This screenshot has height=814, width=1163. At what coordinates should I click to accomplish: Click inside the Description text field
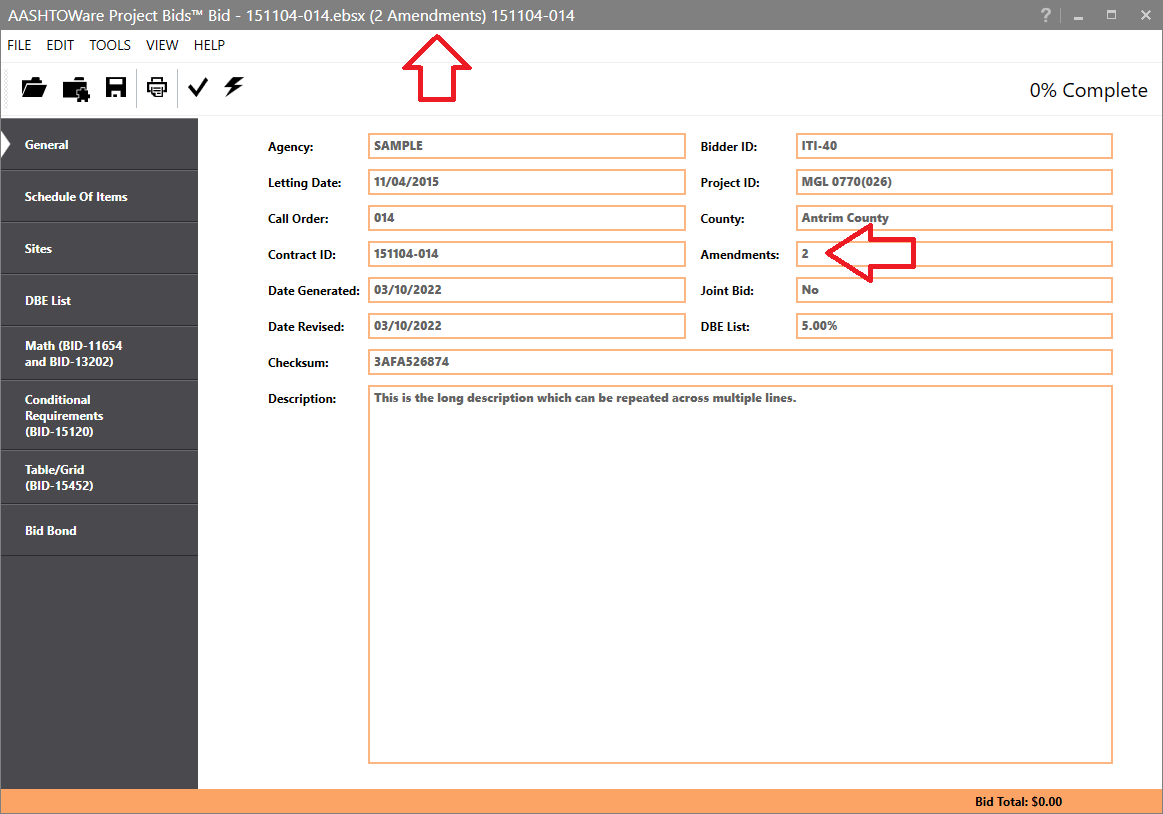pyautogui.click(x=740, y=570)
